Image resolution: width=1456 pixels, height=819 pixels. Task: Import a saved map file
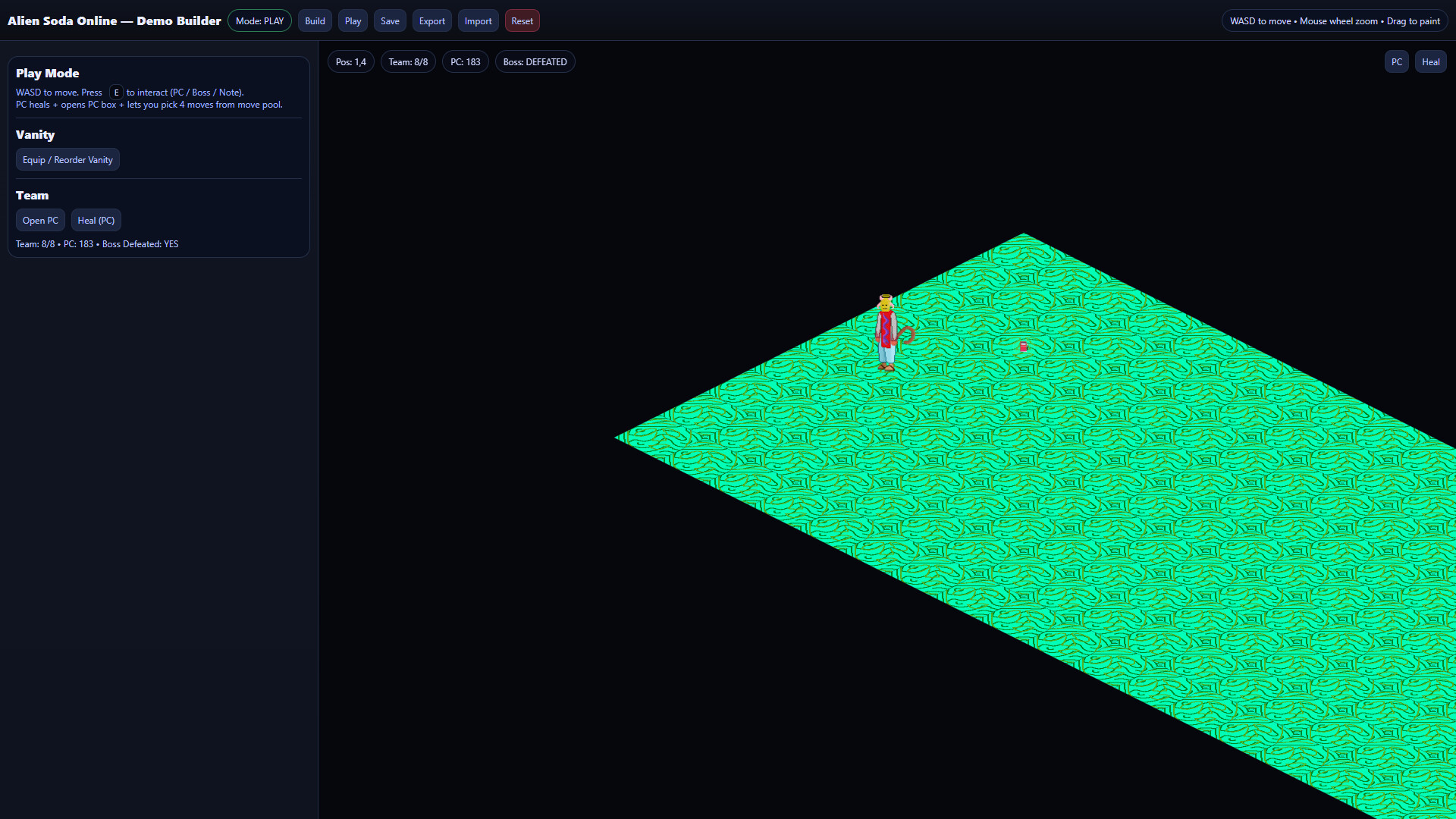[x=478, y=20]
